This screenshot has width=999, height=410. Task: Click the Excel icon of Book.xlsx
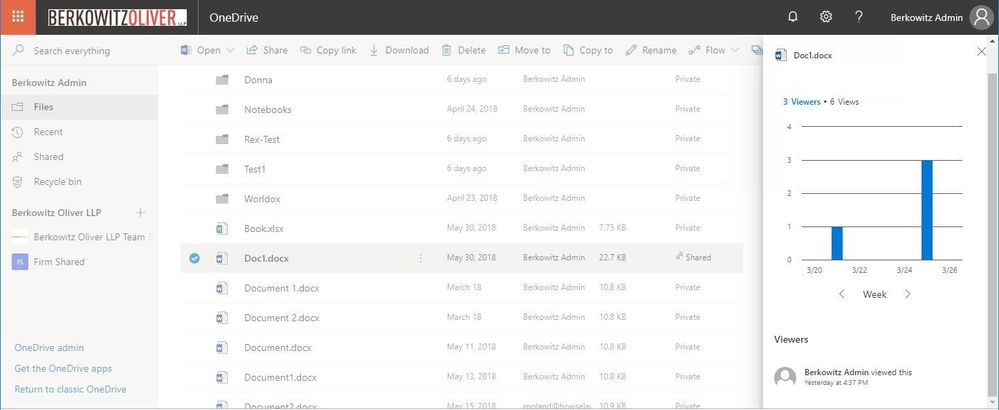coord(222,229)
